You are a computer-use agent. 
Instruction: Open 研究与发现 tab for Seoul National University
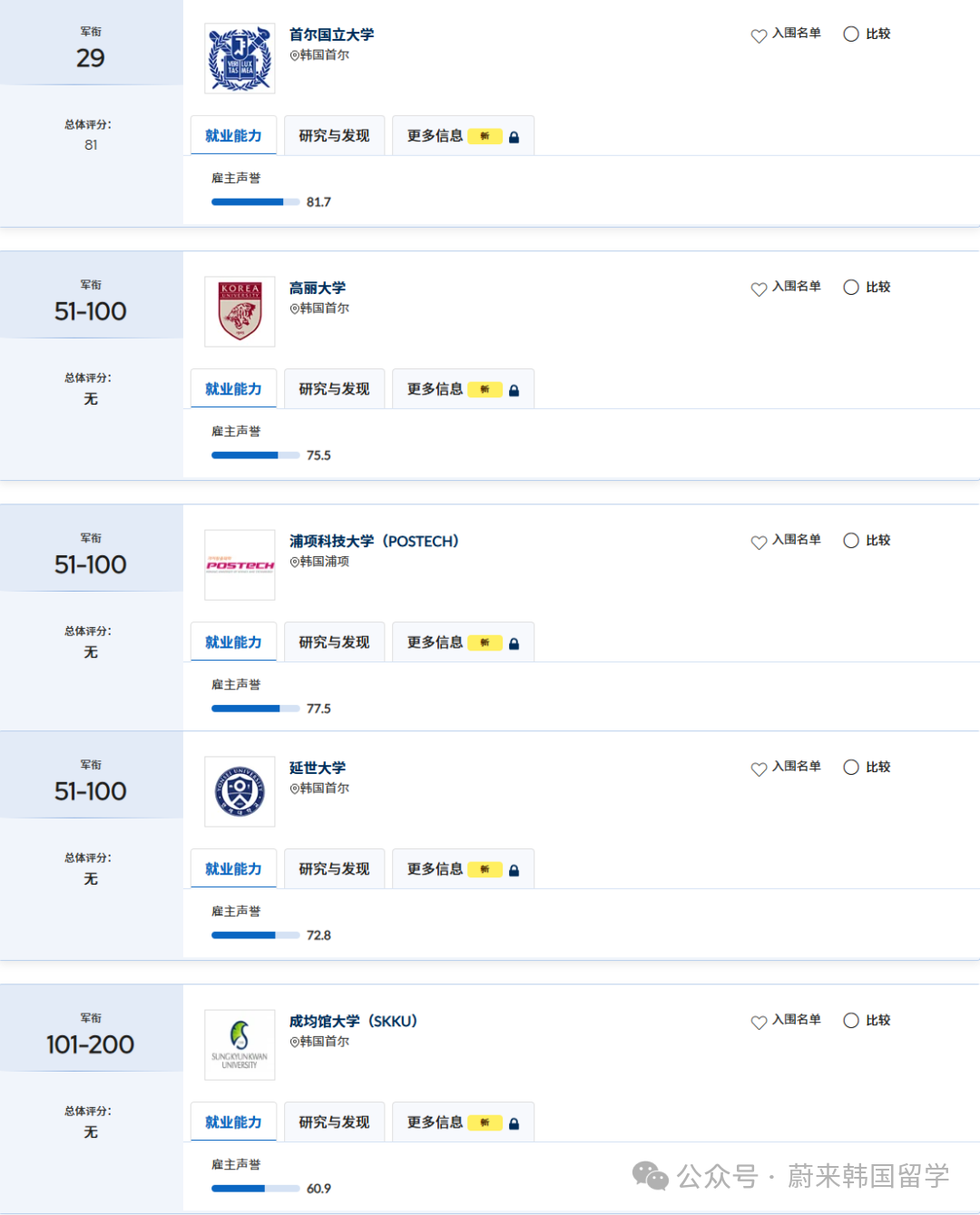click(x=334, y=136)
